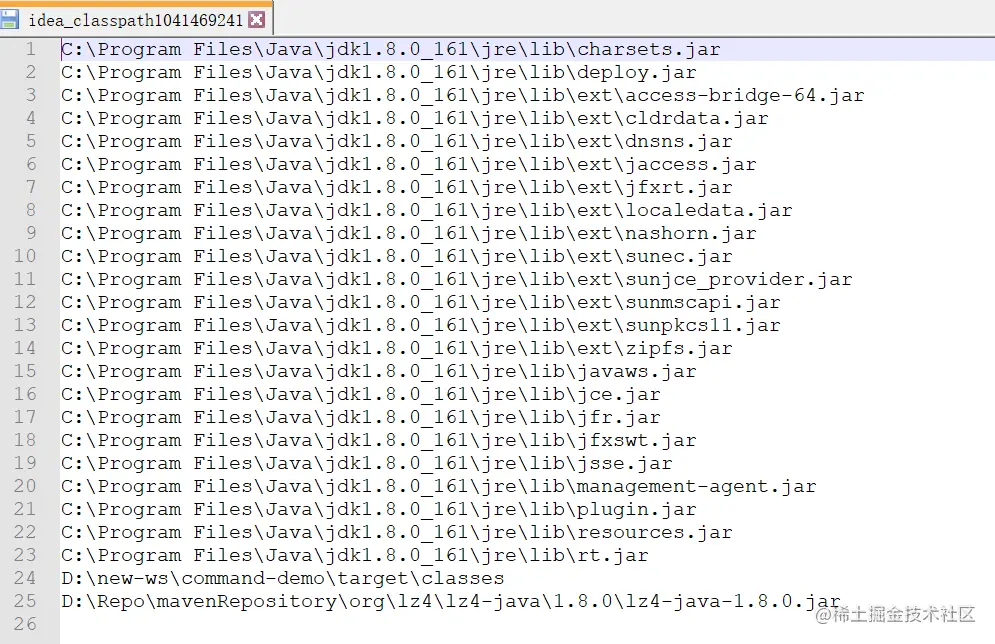Click the save disk icon on tab

[x=9, y=19]
